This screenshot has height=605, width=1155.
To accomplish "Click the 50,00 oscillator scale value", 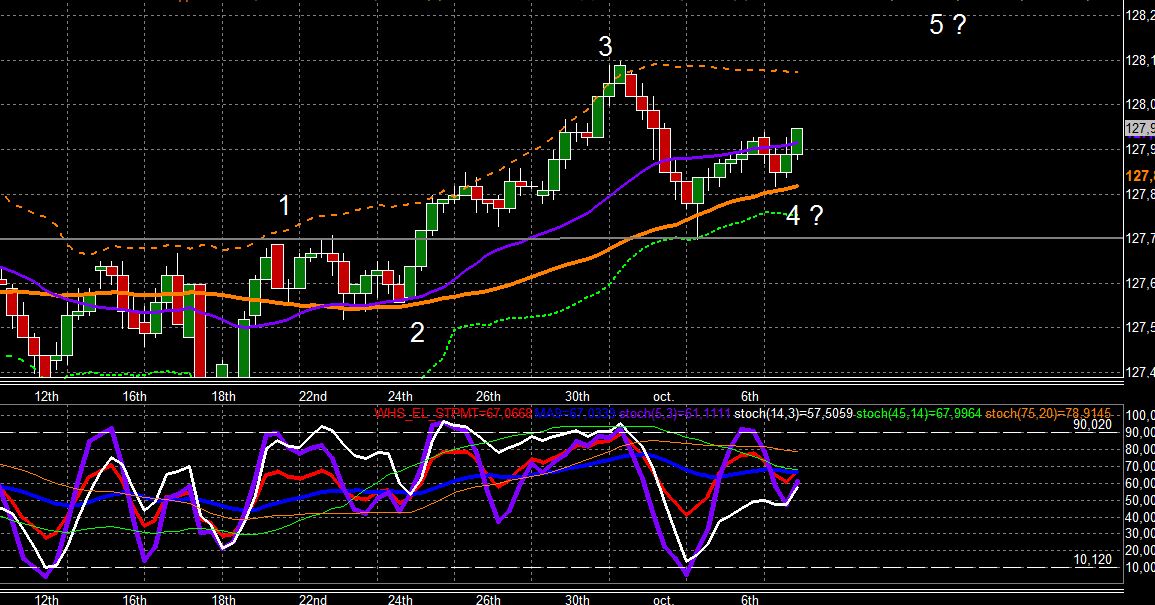I will [1140, 500].
